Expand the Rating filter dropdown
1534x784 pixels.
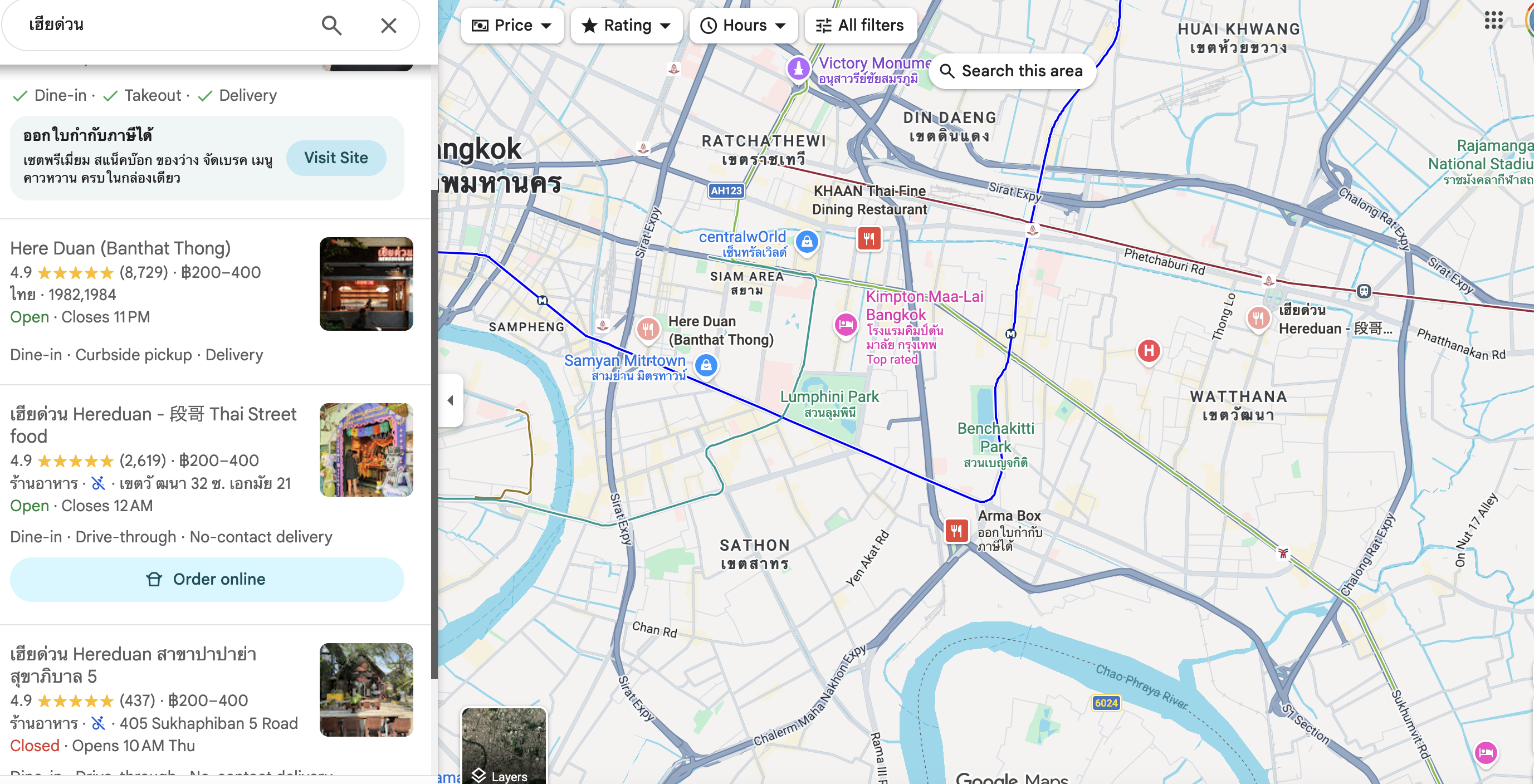click(626, 25)
